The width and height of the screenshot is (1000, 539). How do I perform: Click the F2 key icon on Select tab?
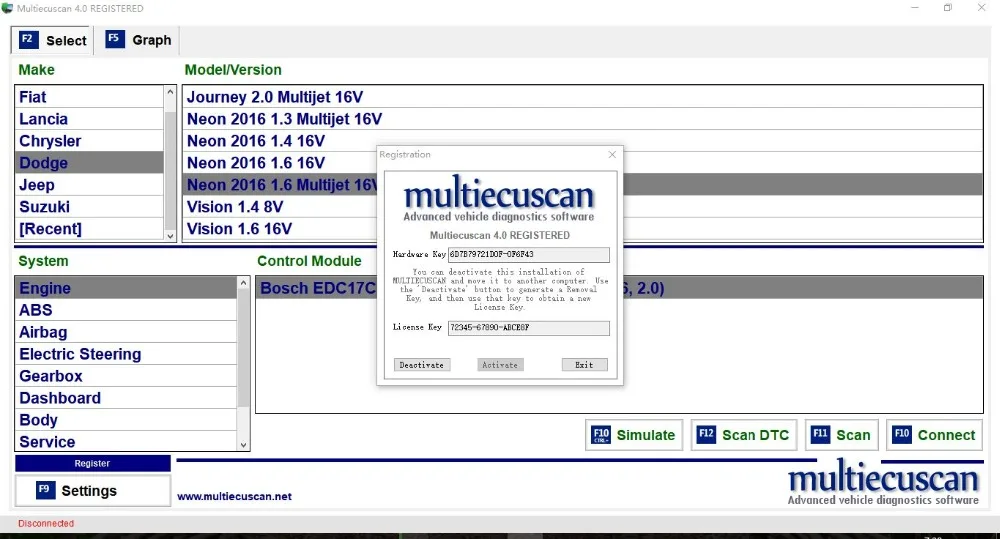(x=28, y=40)
